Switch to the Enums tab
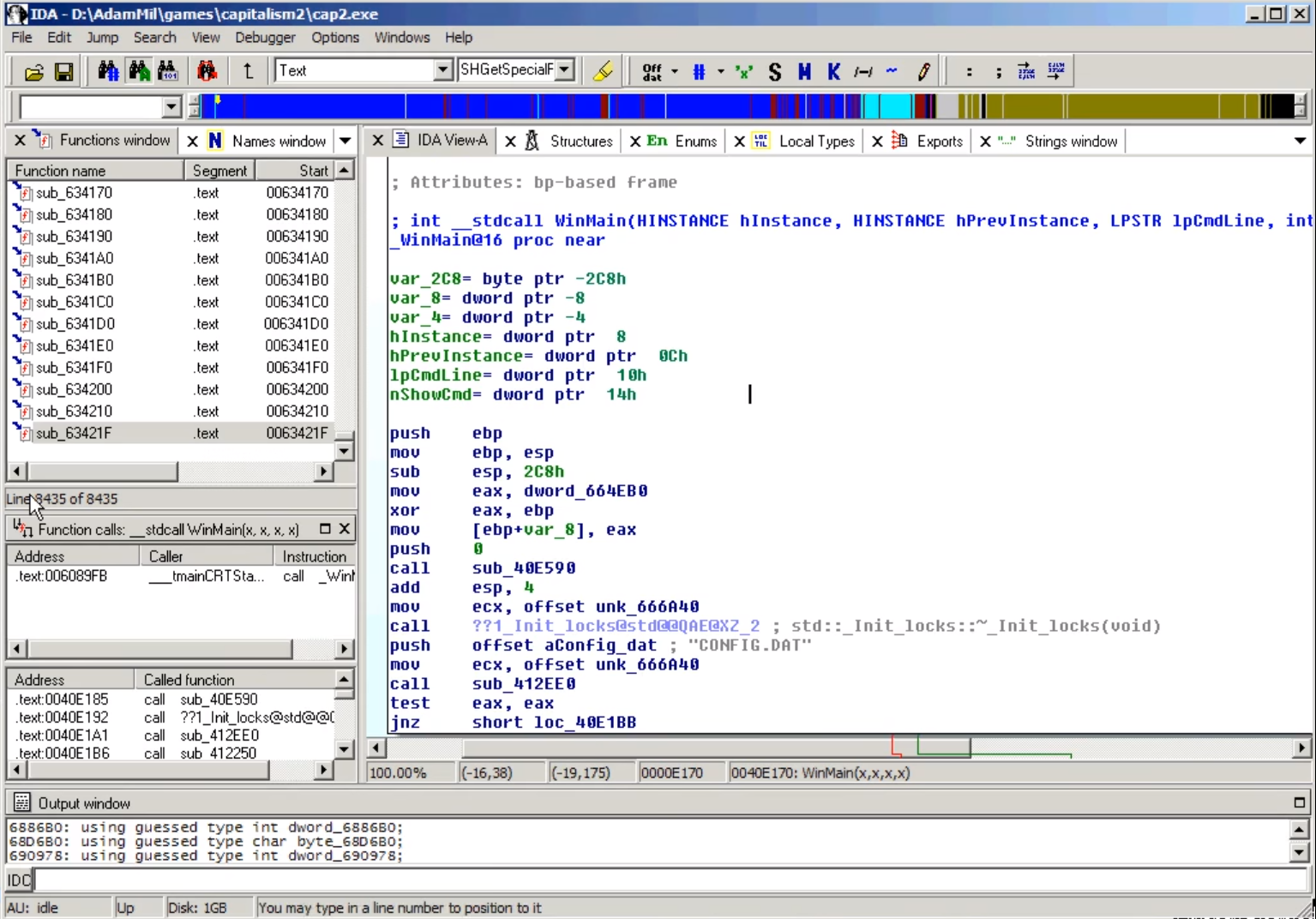1316x919 pixels. [x=682, y=141]
